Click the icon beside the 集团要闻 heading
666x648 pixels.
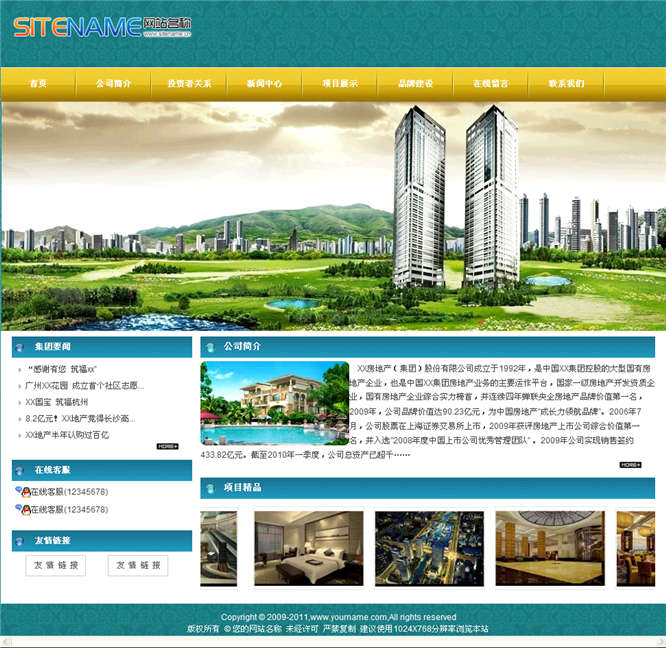point(20,348)
